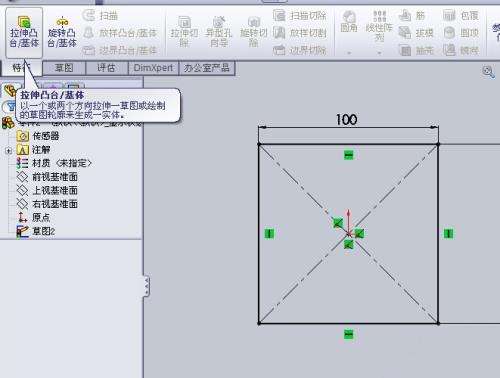Click the filter funnel icon in feature tree
The height and width of the screenshot is (378, 500).
point(11,107)
